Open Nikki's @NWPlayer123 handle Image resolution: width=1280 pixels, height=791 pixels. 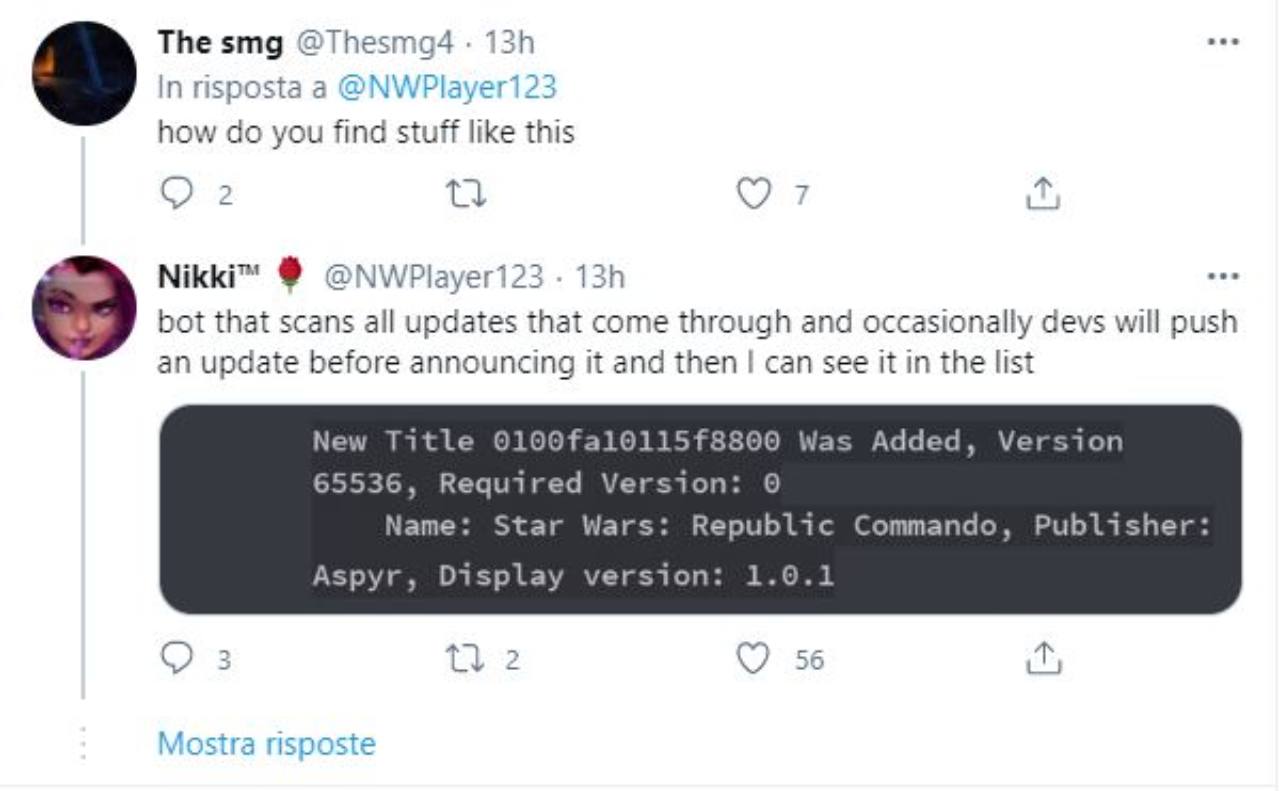(x=432, y=276)
